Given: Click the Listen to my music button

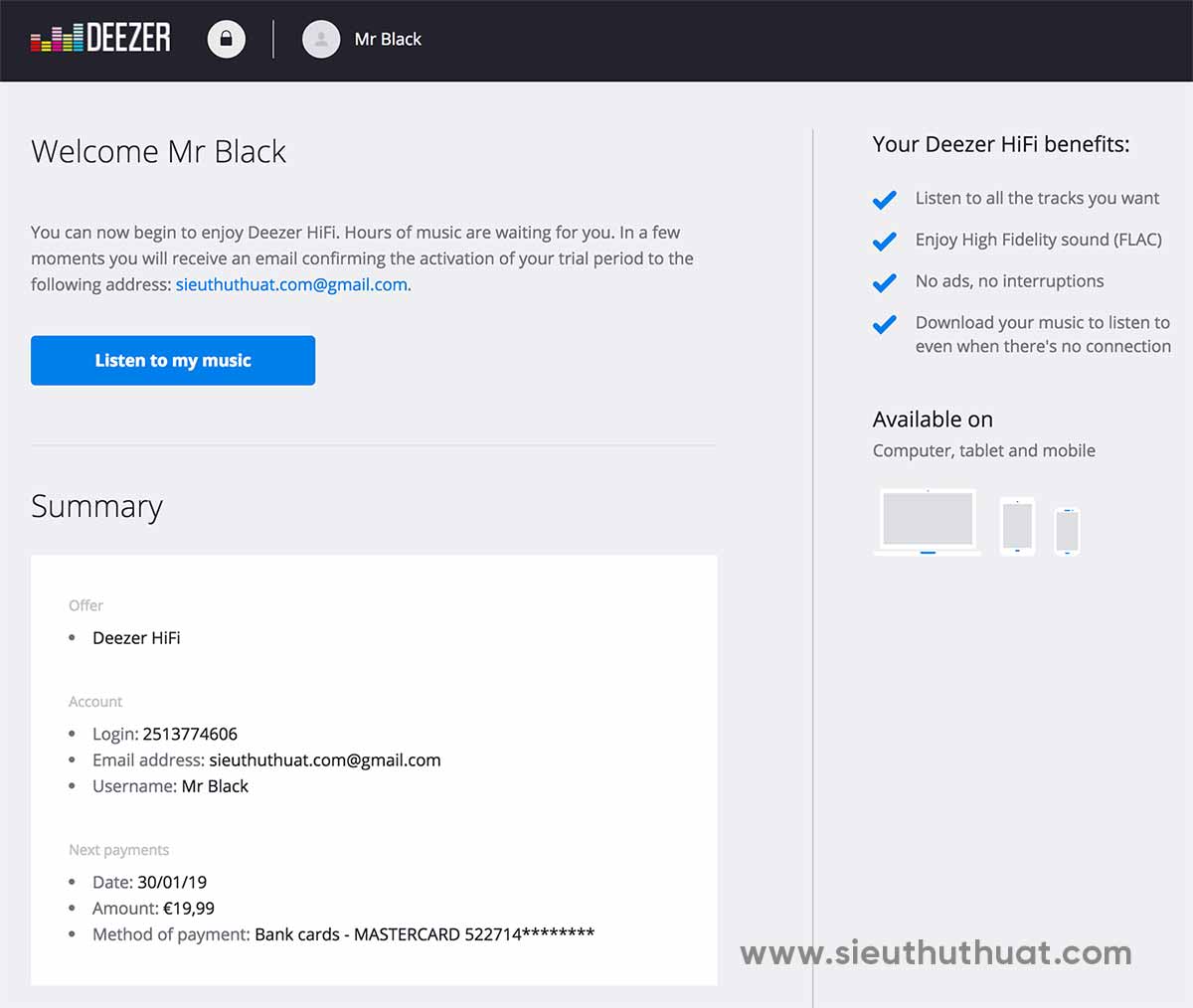Looking at the screenshot, I should [x=173, y=360].
